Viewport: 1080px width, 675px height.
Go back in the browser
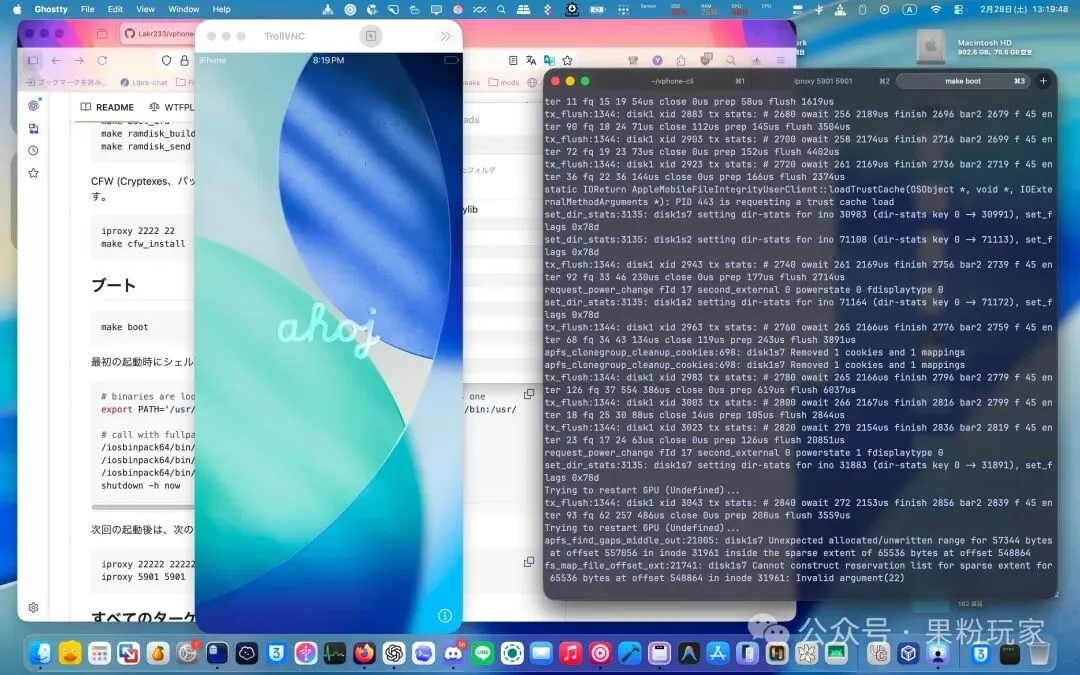click(56, 61)
